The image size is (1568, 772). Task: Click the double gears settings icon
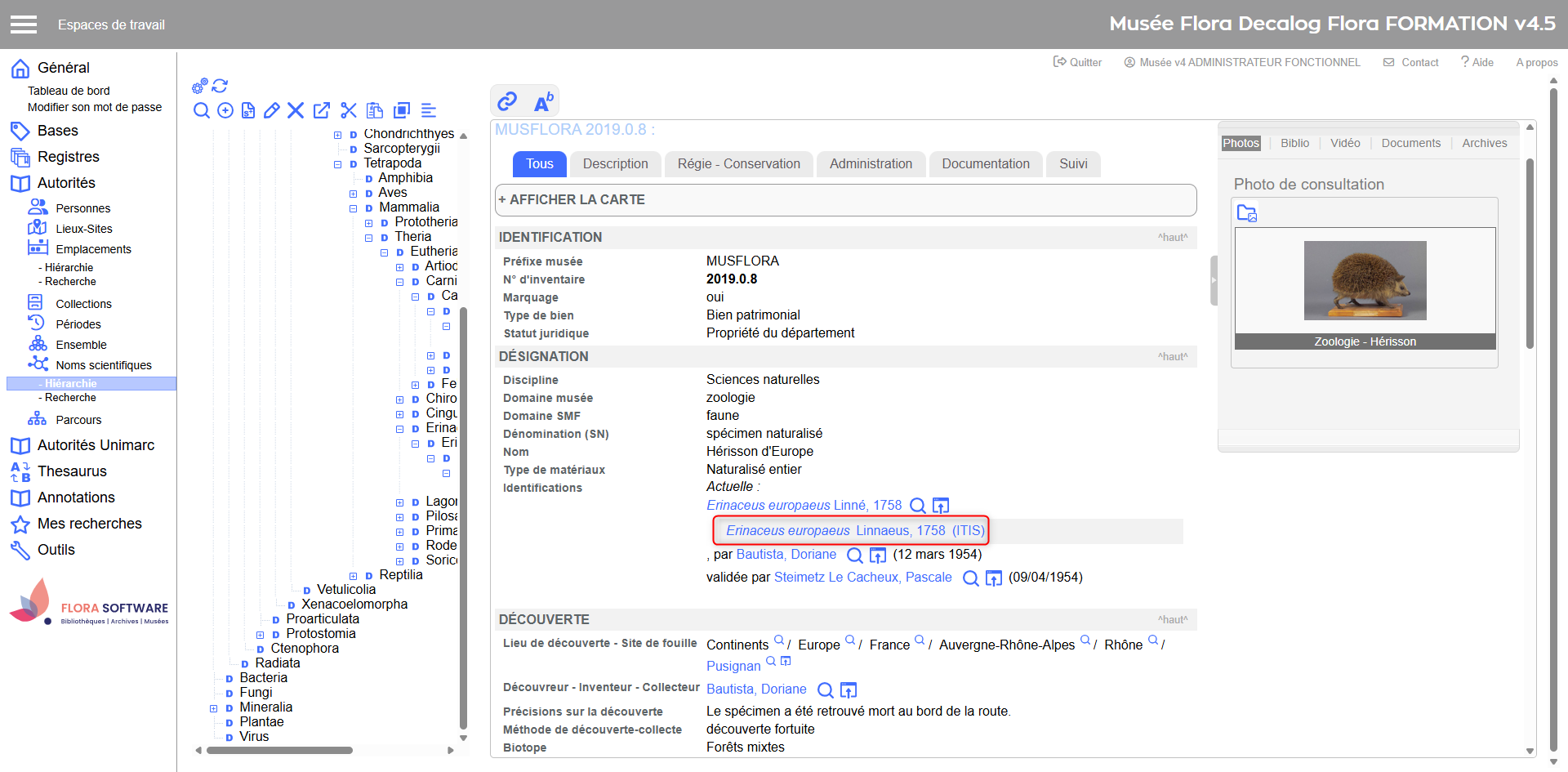click(199, 86)
